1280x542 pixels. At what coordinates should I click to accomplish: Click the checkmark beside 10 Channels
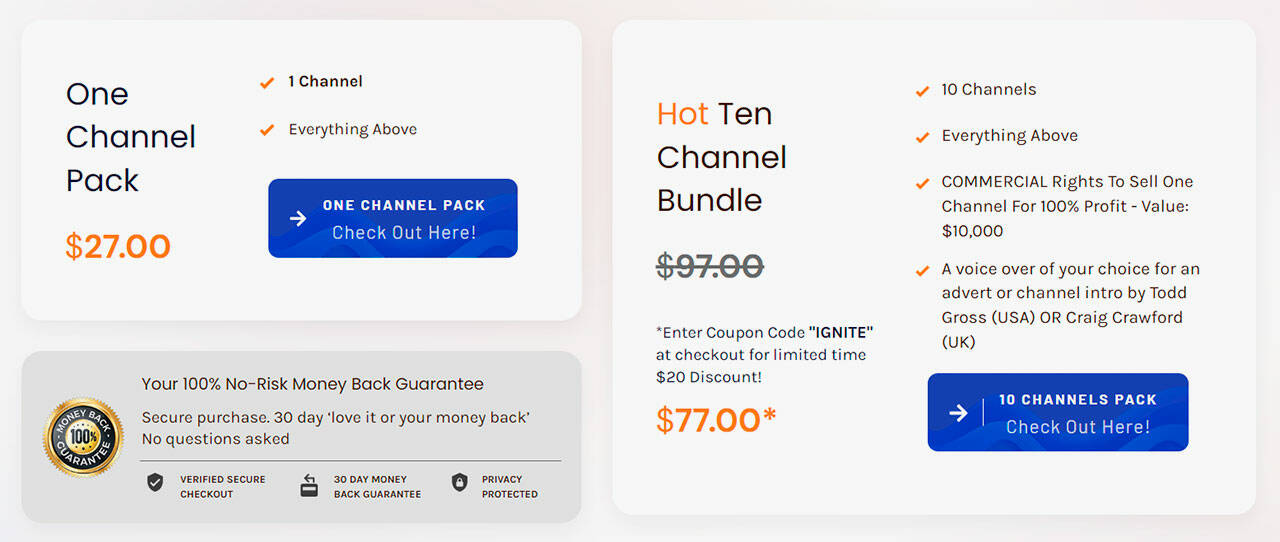pos(922,91)
